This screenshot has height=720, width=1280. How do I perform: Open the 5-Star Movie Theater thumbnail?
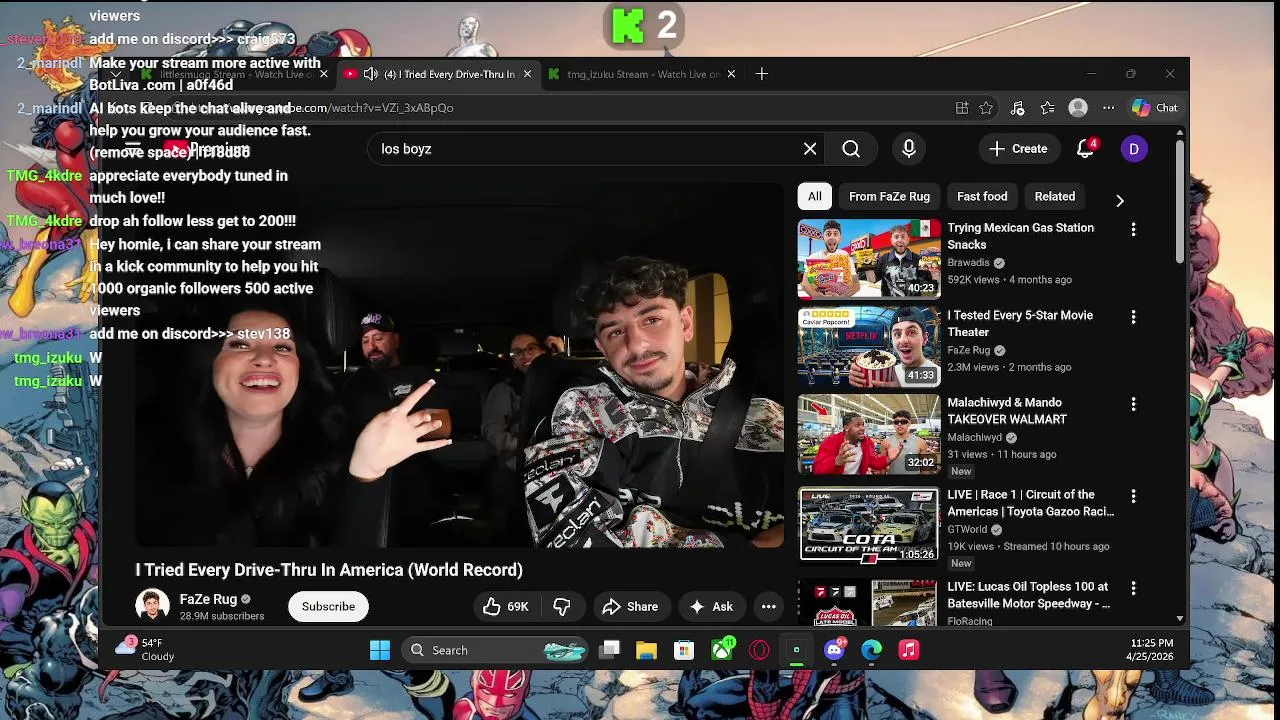click(869, 346)
